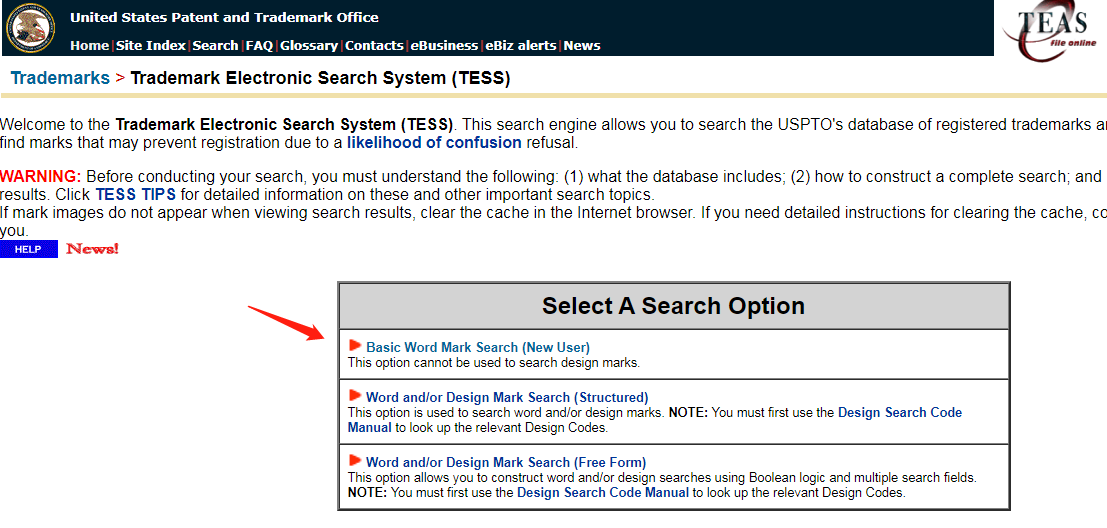Click red arrow icon beside Structured search
Image resolution: width=1107 pixels, height=528 pixels.
[355, 396]
